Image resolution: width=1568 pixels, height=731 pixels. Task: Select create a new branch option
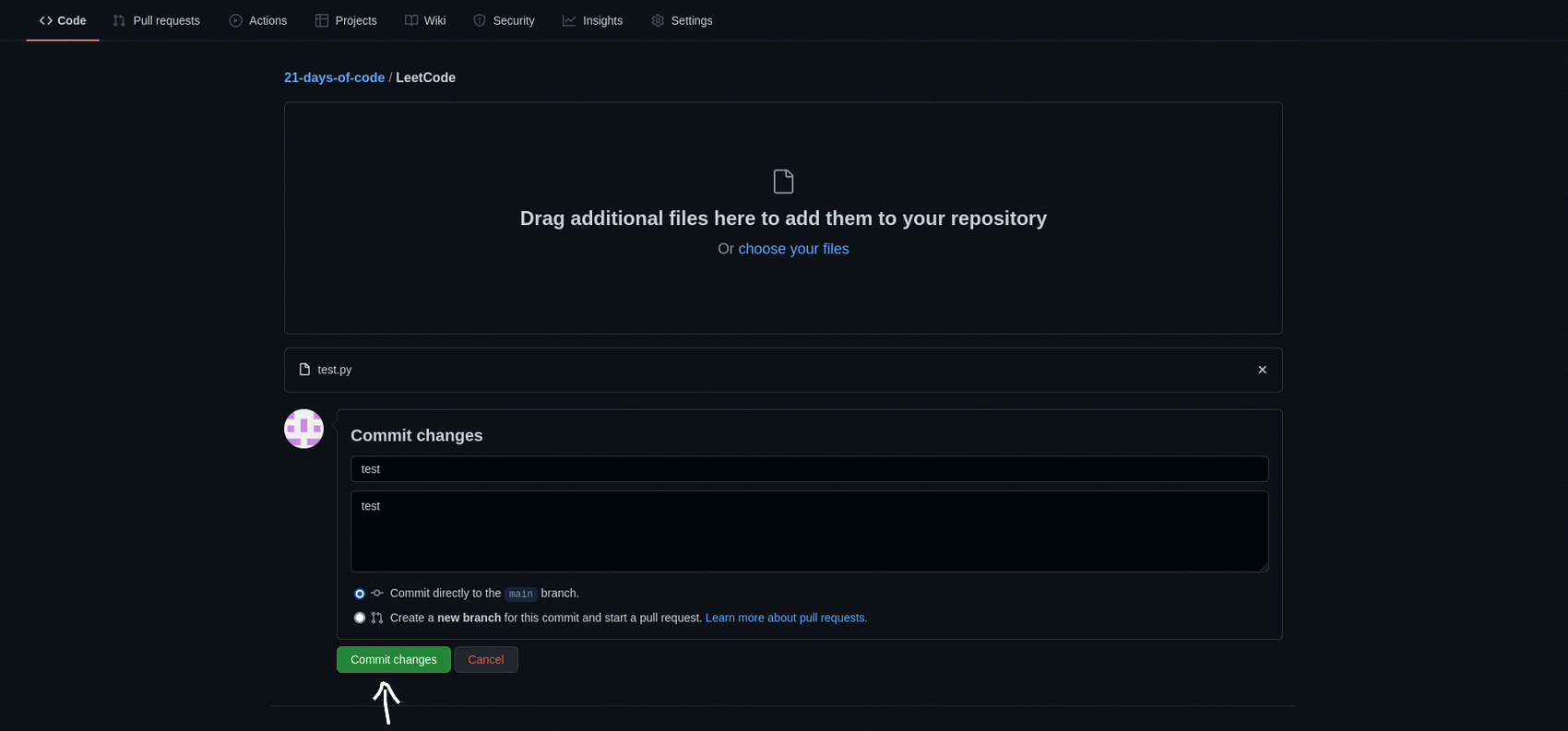(x=360, y=618)
